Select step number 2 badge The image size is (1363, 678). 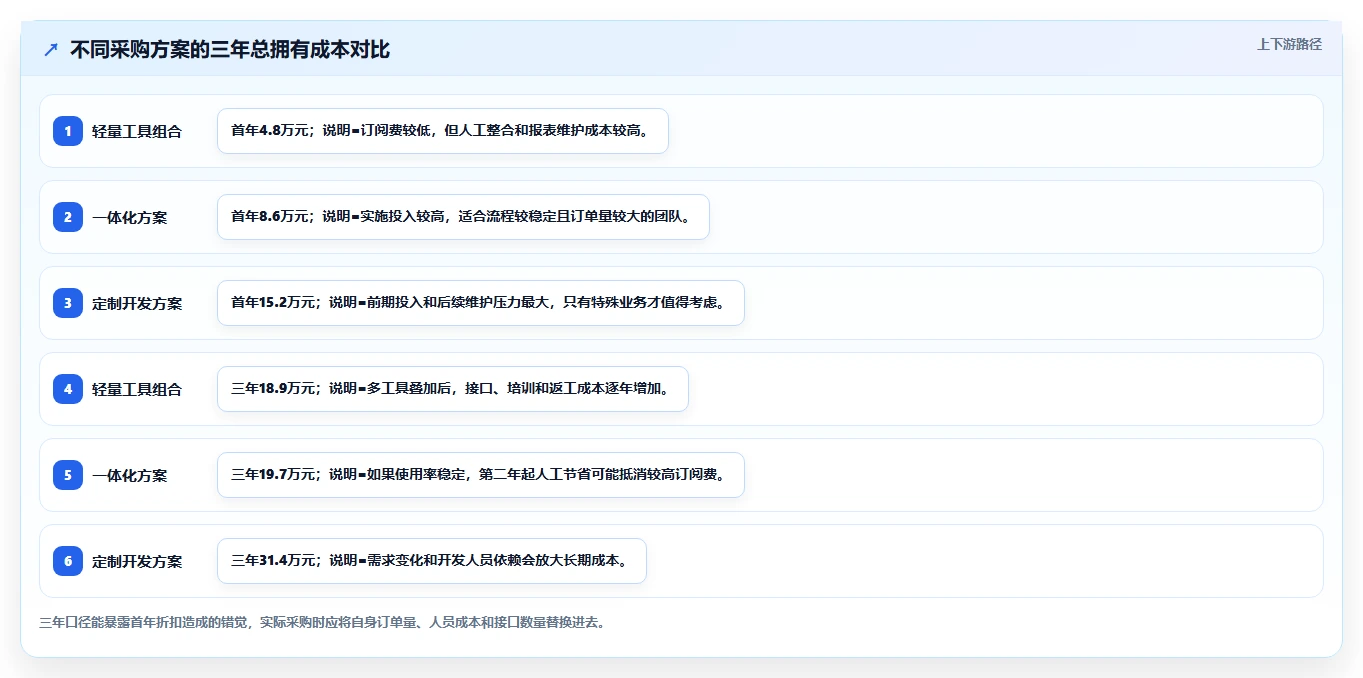point(68,217)
